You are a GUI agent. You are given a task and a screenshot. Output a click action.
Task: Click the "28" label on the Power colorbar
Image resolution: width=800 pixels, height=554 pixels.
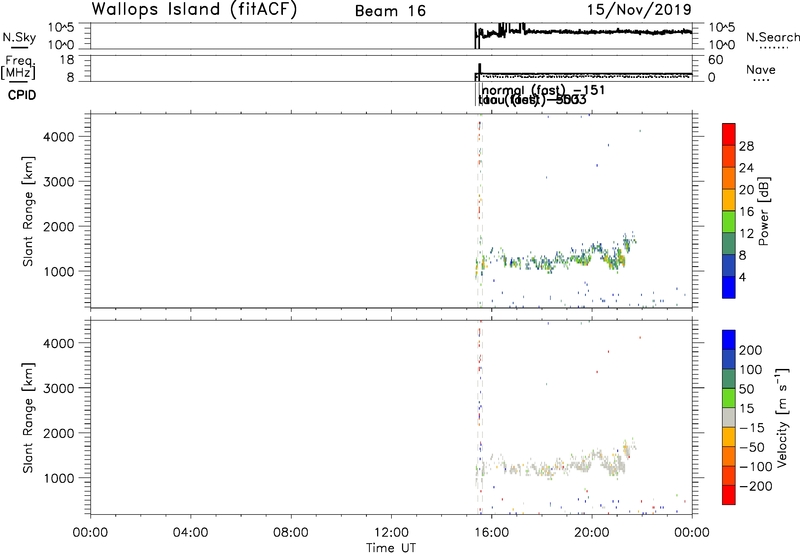click(x=746, y=146)
